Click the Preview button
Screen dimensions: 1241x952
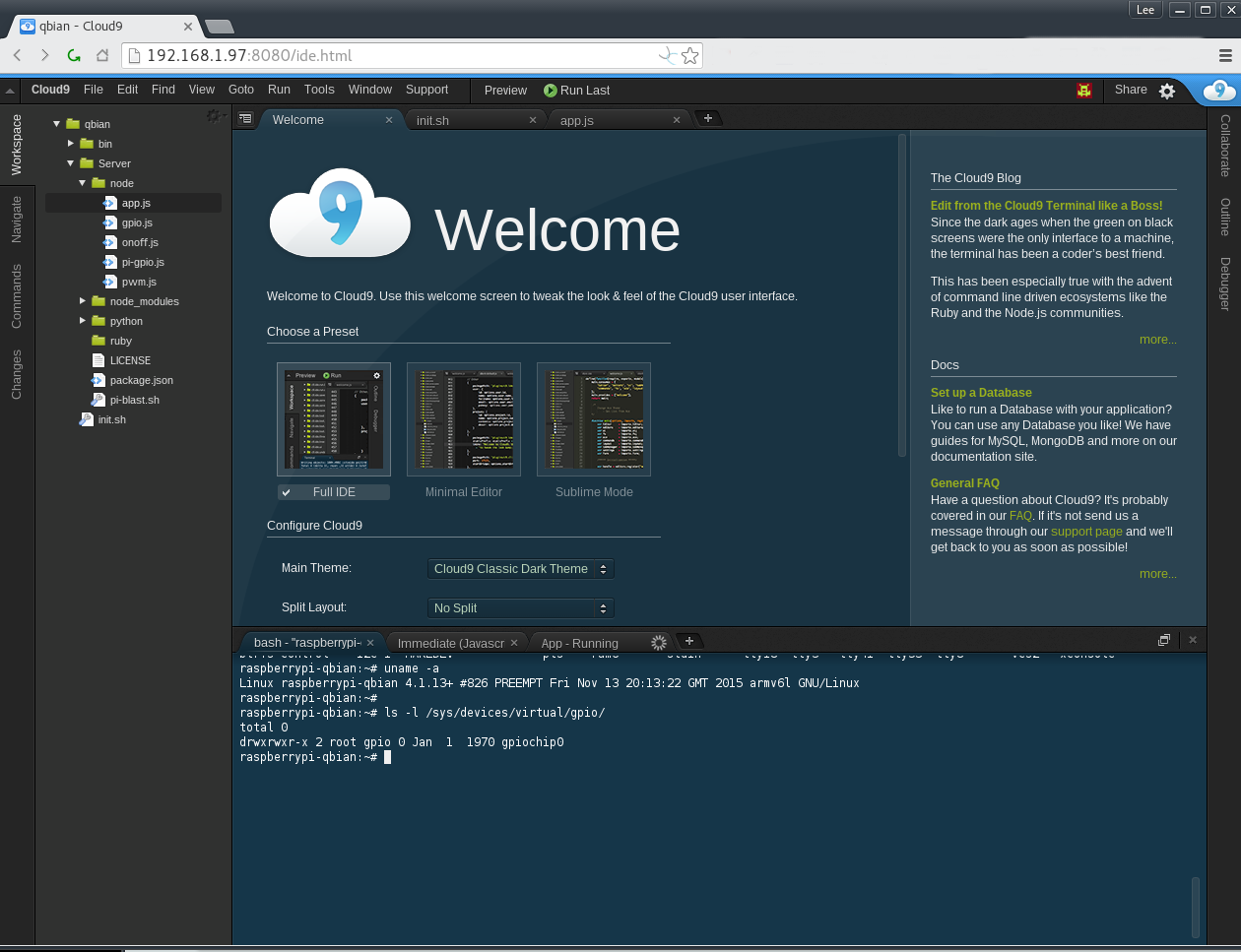point(506,91)
